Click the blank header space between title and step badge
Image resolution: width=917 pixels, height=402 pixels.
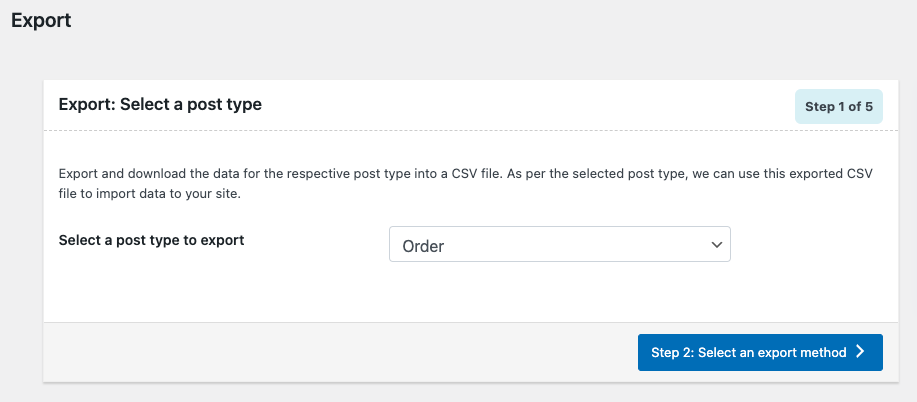tap(520, 105)
